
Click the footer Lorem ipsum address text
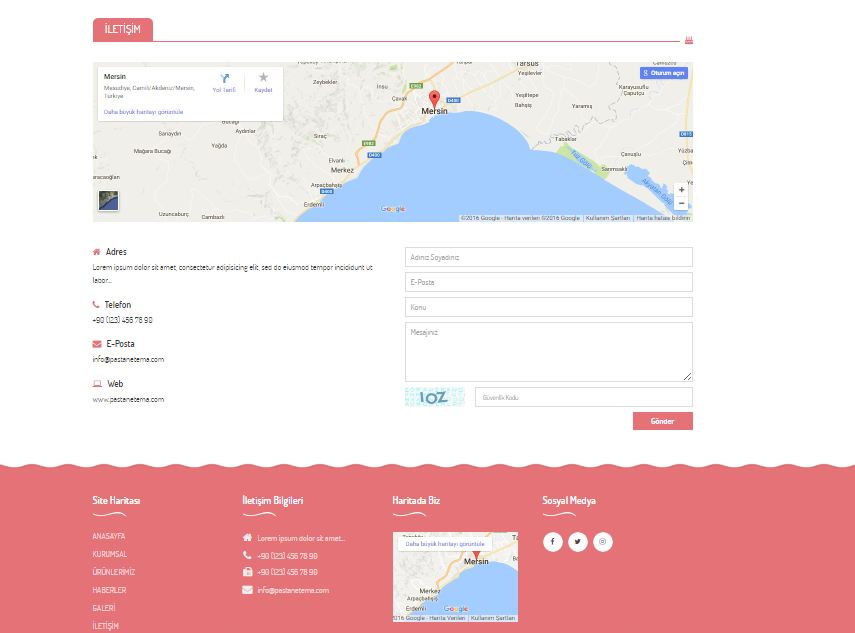[x=301, y=538]
